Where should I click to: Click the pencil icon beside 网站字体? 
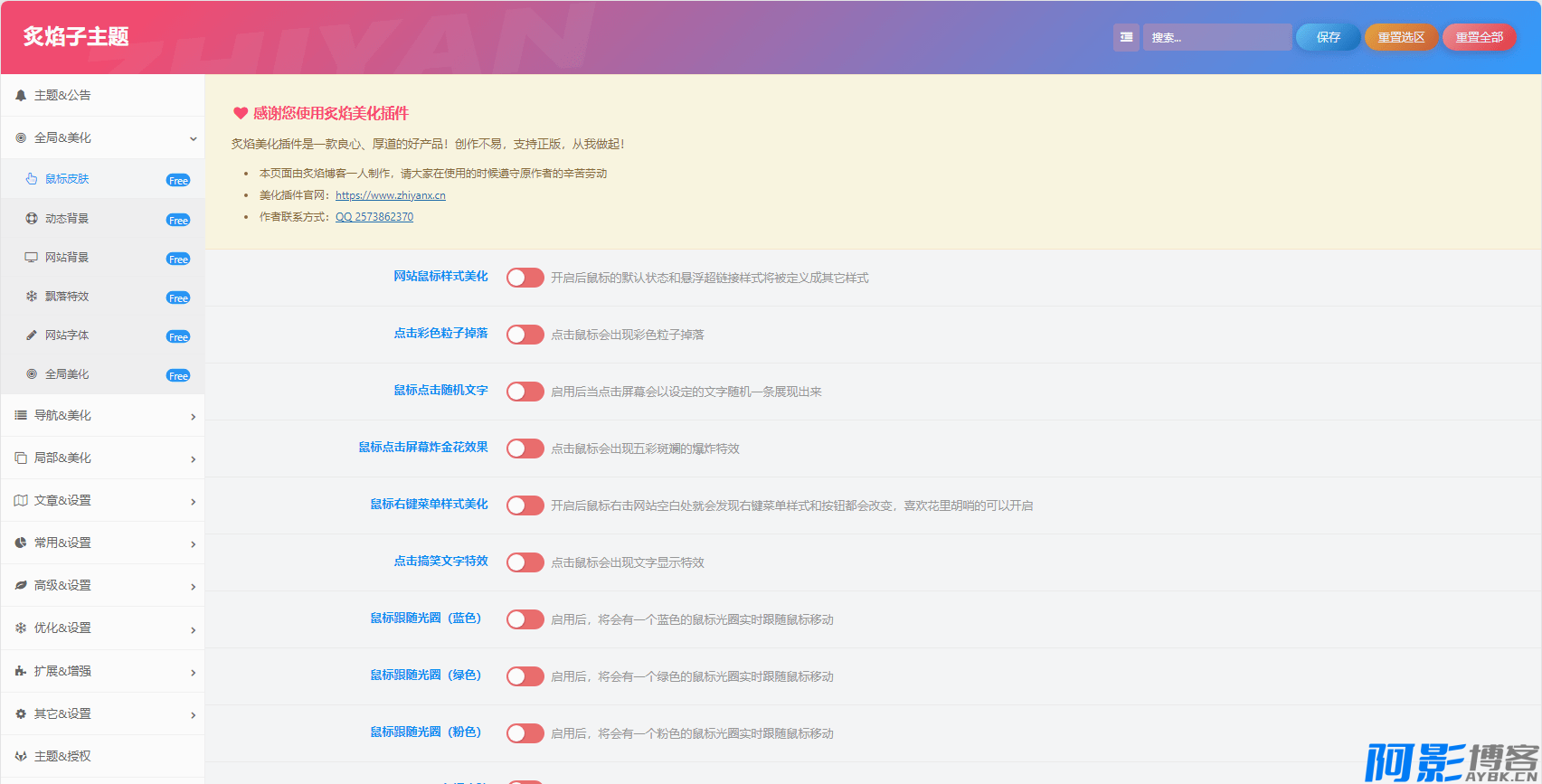point(32,335)
